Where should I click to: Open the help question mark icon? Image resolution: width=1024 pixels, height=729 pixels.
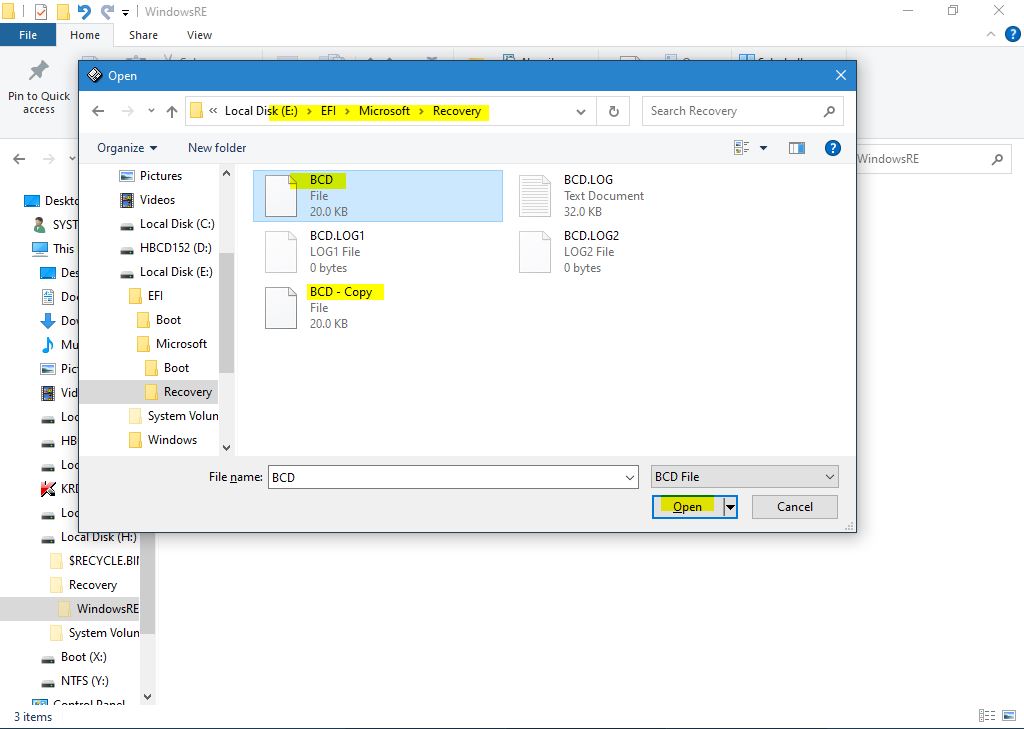832,148
